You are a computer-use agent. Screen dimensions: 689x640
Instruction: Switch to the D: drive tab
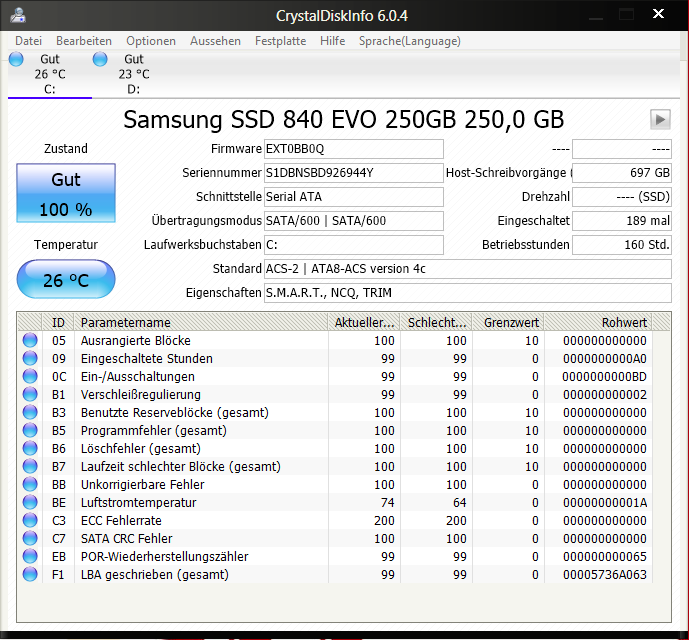click(x=134, y=74)
